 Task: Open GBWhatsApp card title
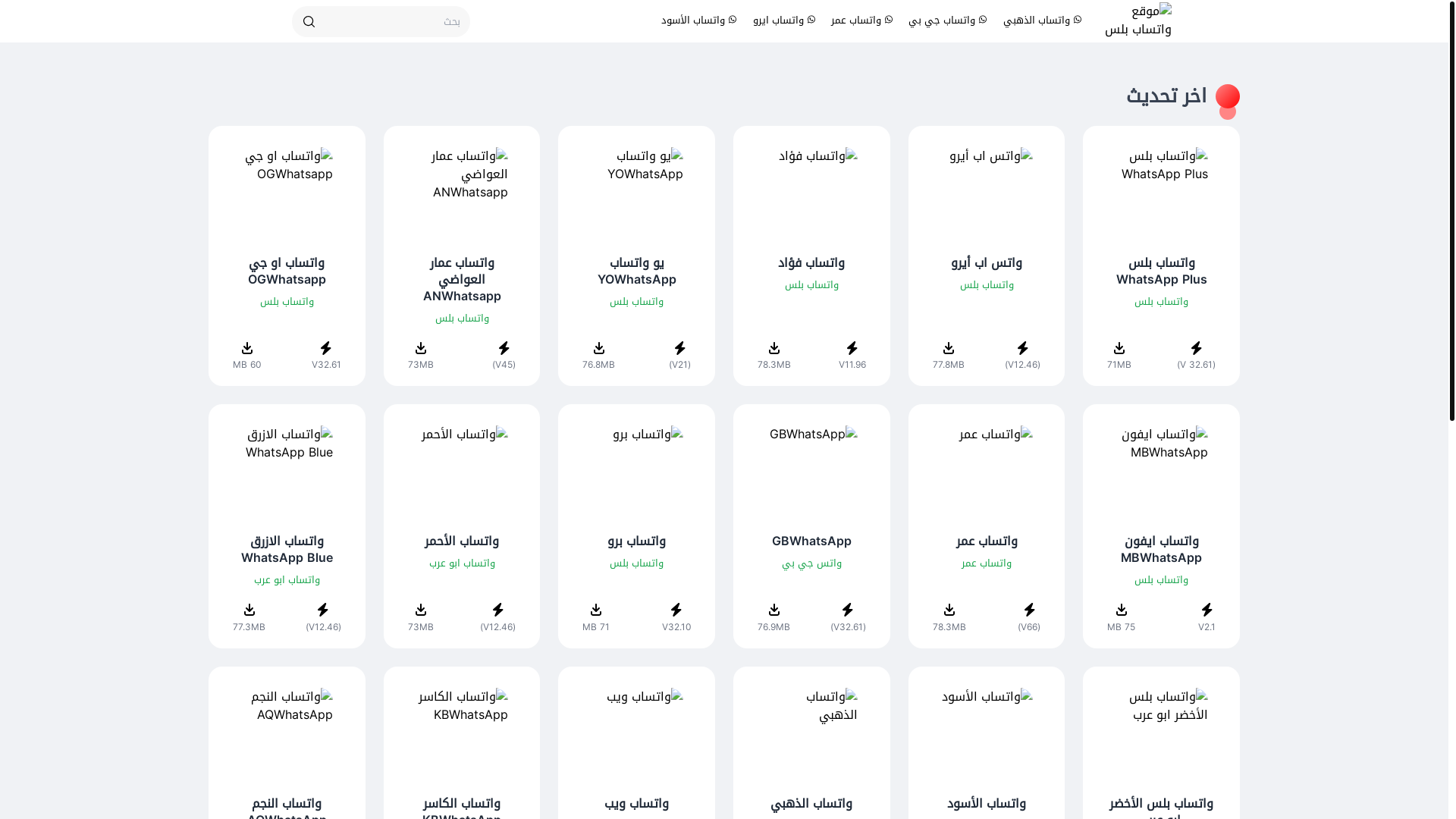pyautogui.click(x=811, y=541)
